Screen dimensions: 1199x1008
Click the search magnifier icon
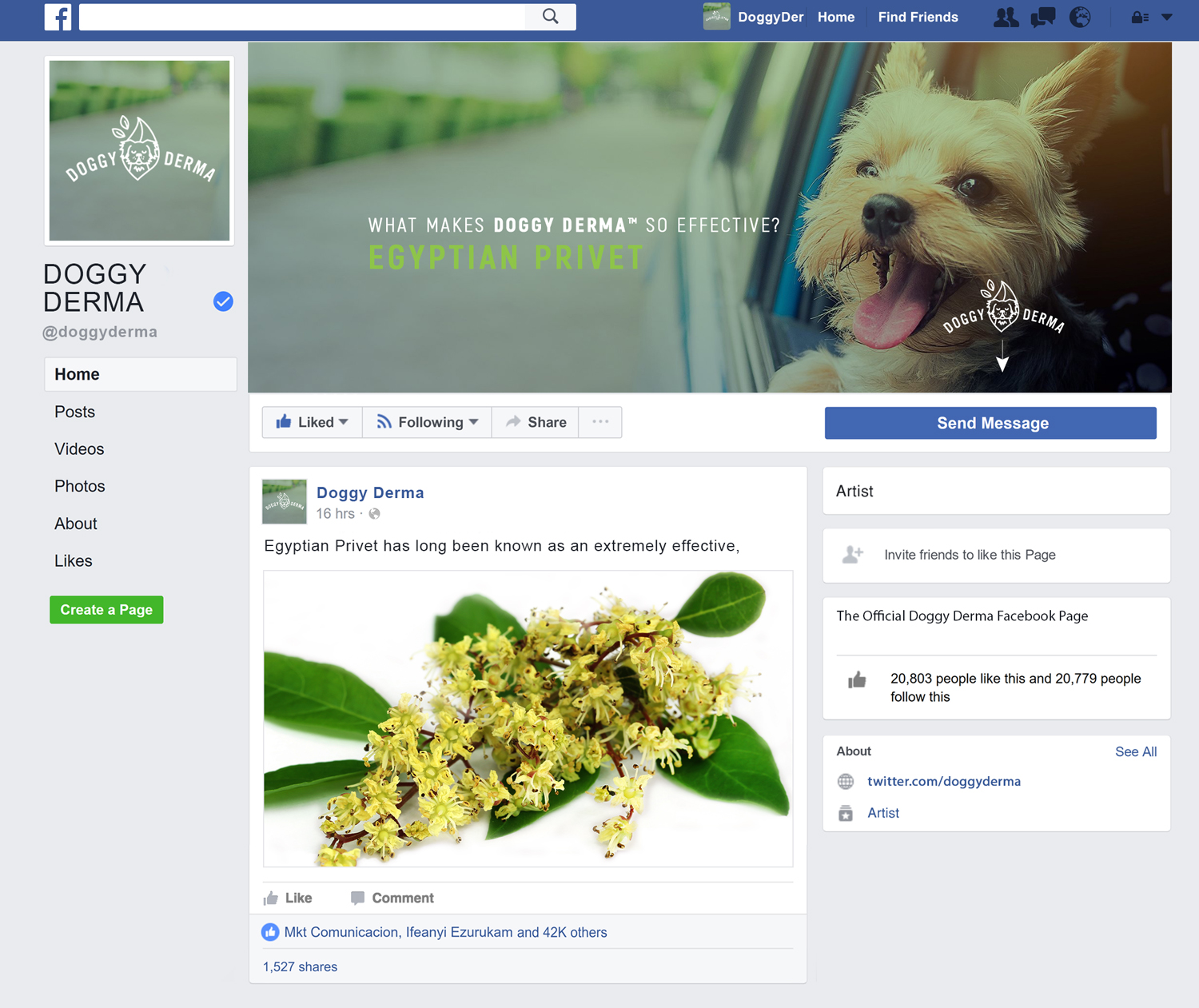point(550,16)
